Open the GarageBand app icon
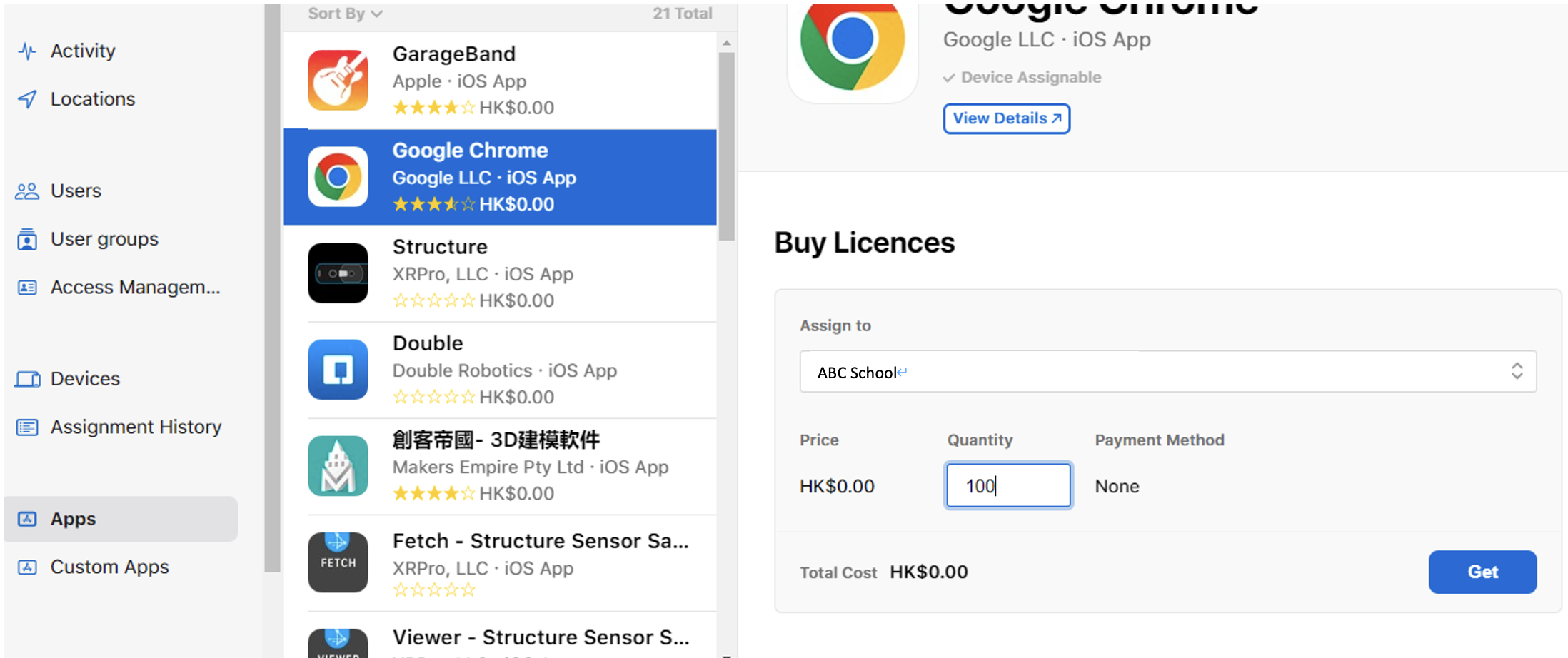This screenshot has height=658, width=1568. point(338,81)
